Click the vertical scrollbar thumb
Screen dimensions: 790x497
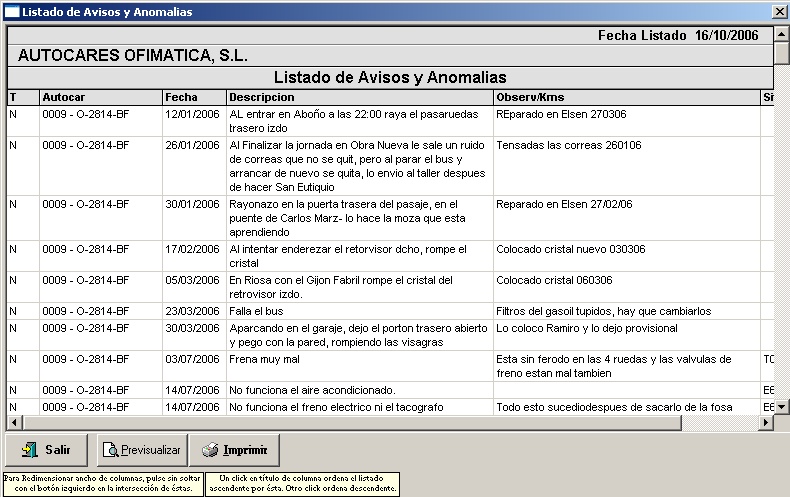click(781, 53)
